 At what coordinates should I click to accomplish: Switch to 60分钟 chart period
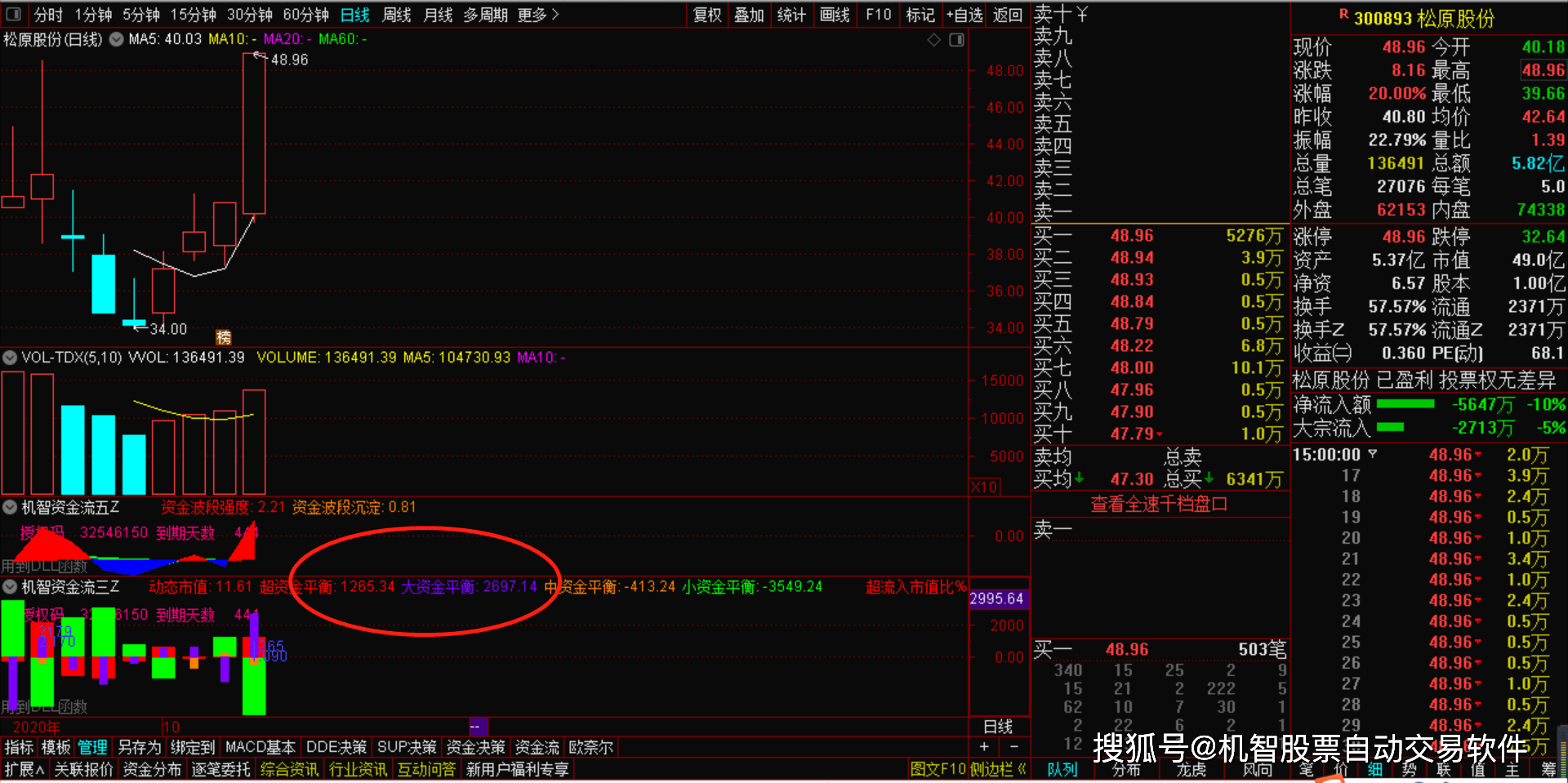tap(305, 15)
